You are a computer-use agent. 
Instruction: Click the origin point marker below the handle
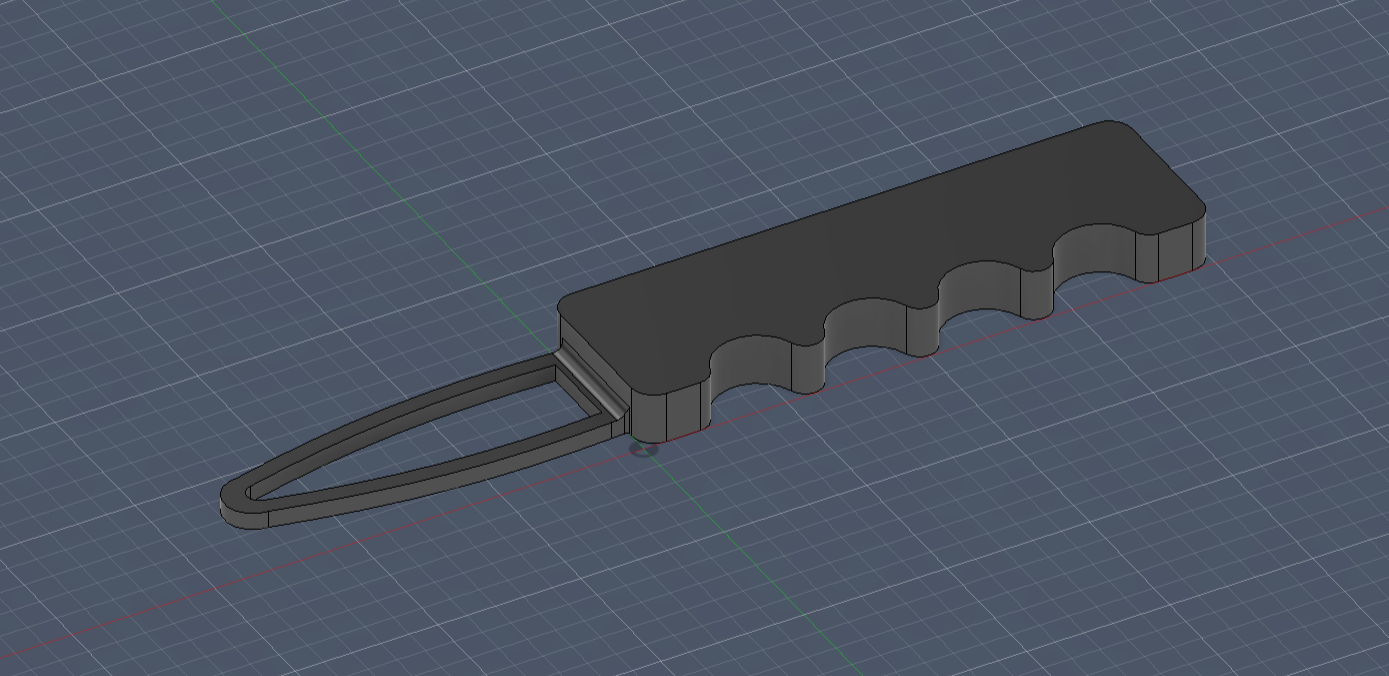point(646,450)
